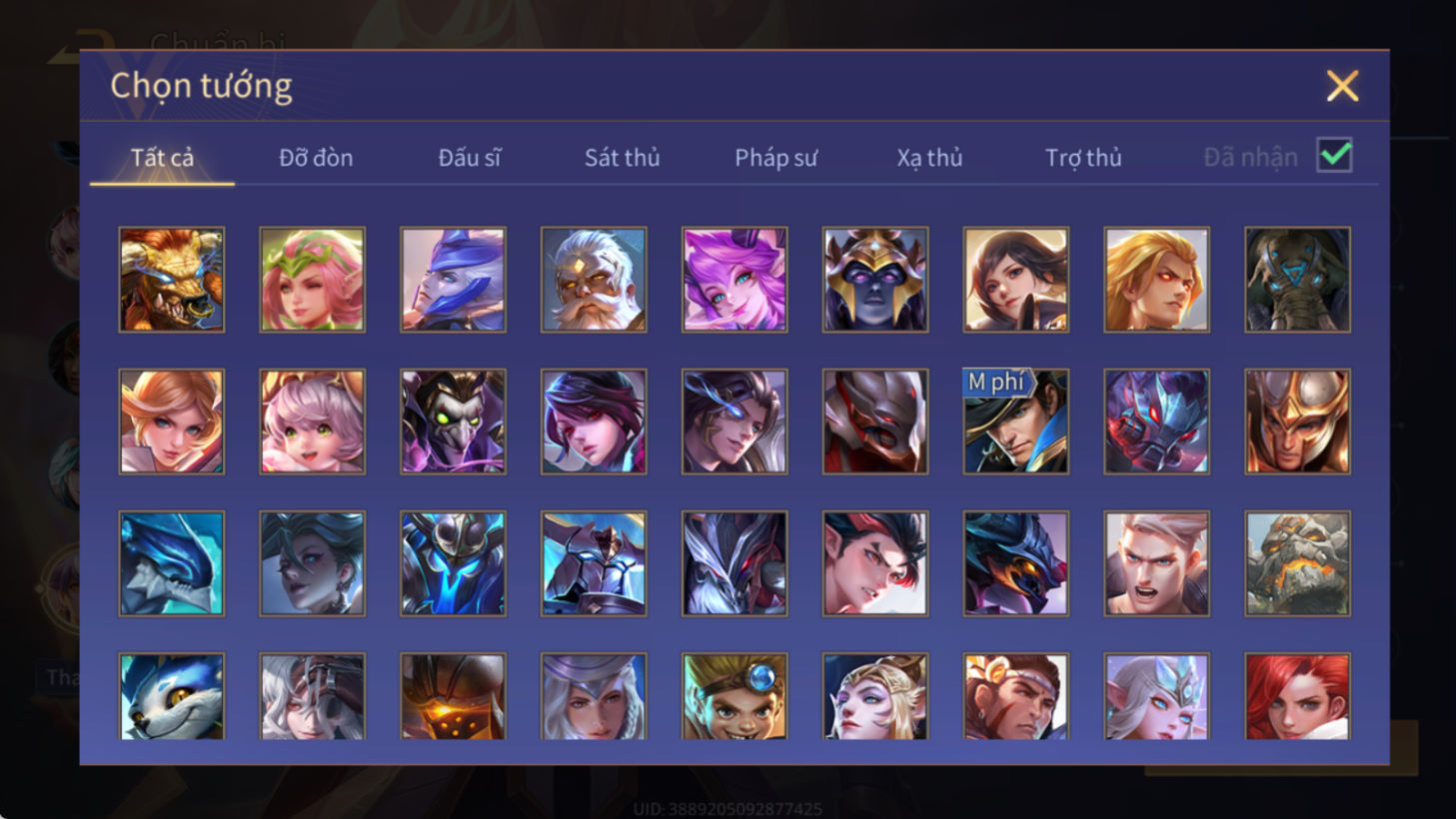Open the 'Đấu sĩ' tab
1456x819 pixels.
tap(469, 158)
